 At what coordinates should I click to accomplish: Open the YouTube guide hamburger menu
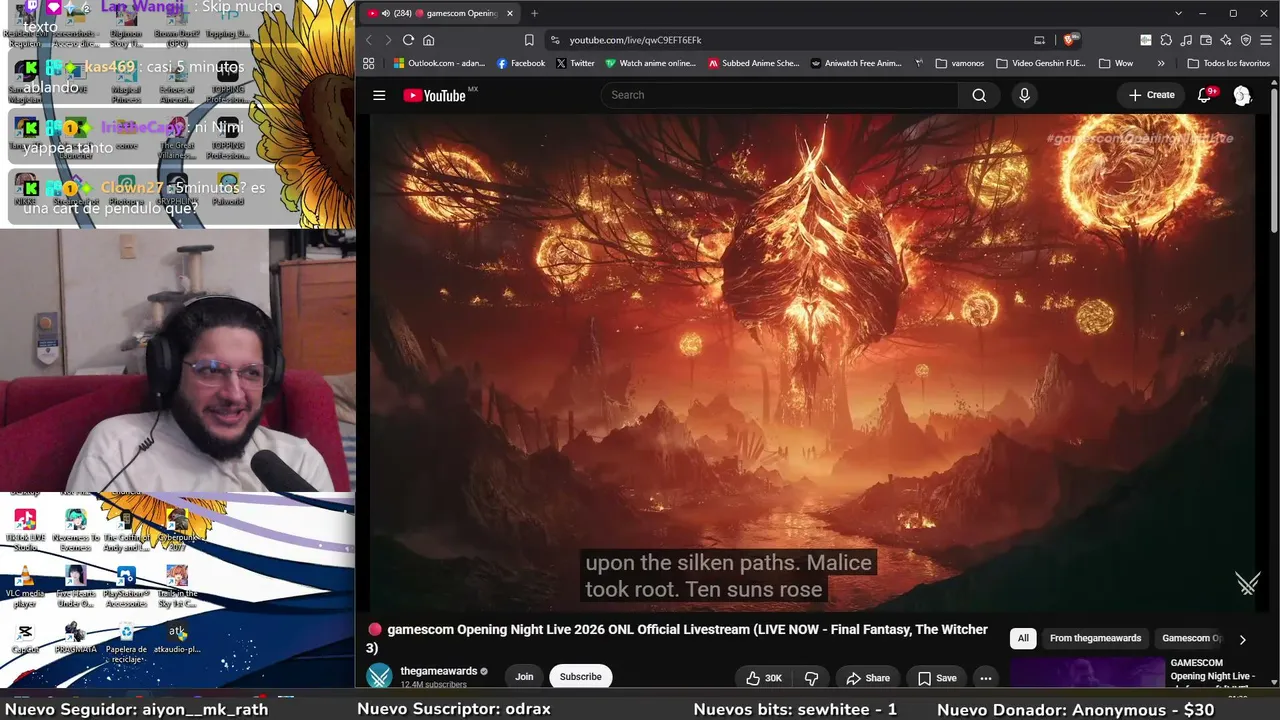(379, 95)
